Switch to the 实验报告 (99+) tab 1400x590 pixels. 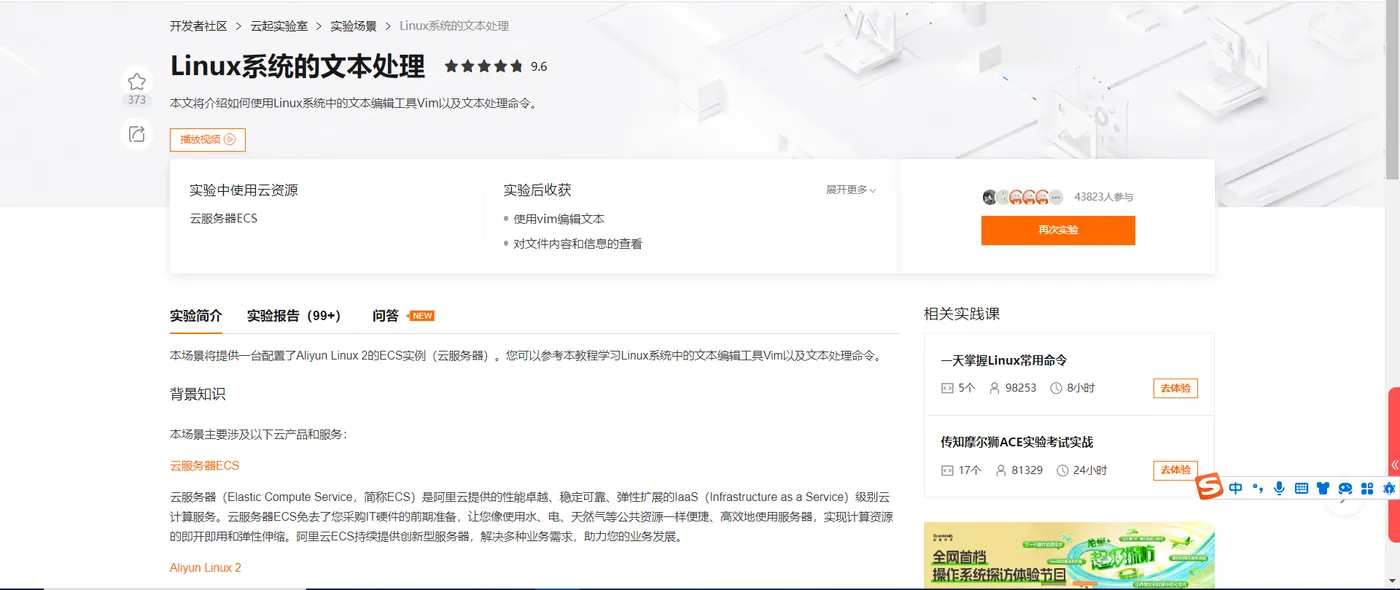(x=294, y=316)
